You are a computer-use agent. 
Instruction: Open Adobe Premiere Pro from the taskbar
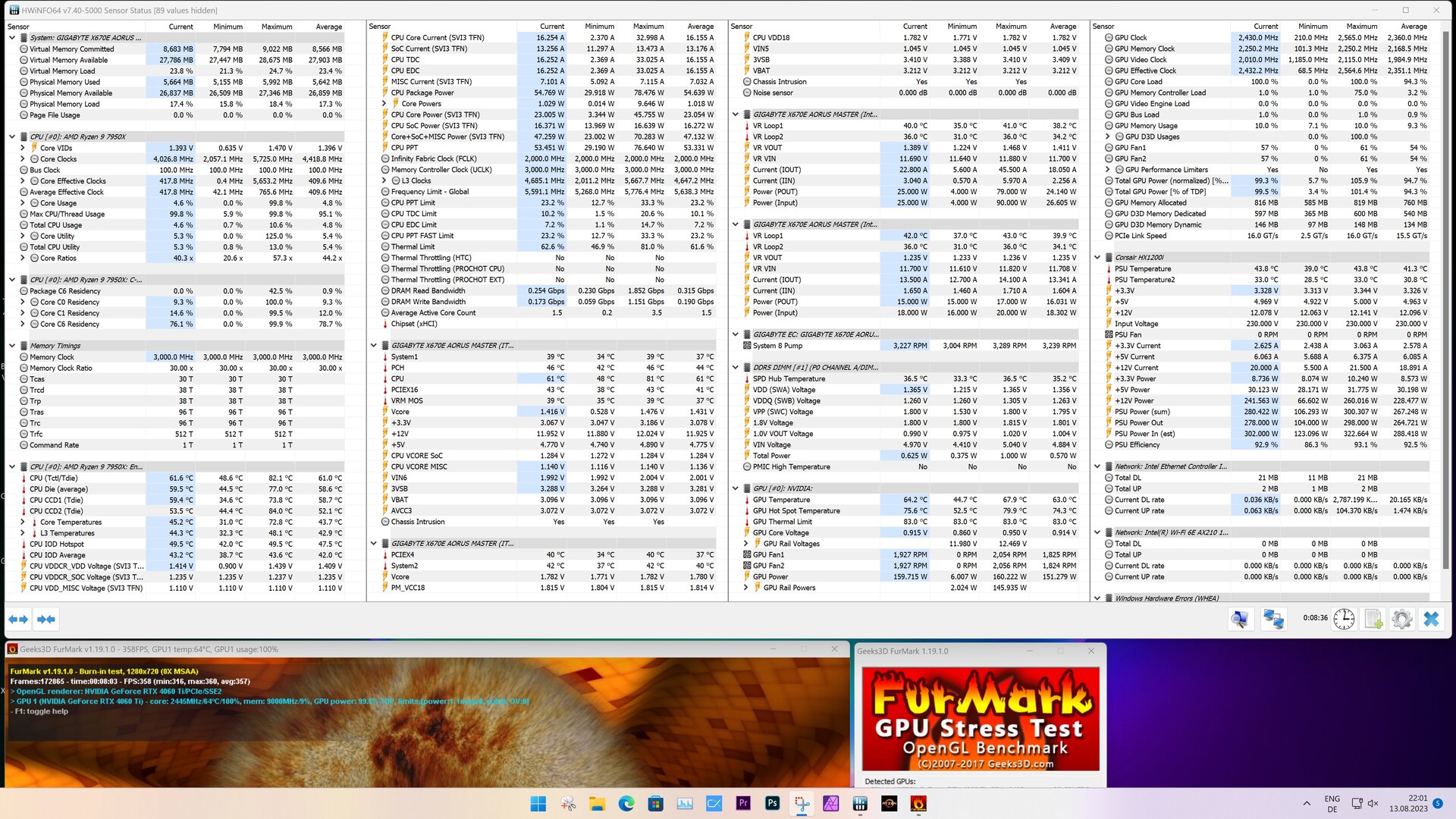[x=743, y=804]
